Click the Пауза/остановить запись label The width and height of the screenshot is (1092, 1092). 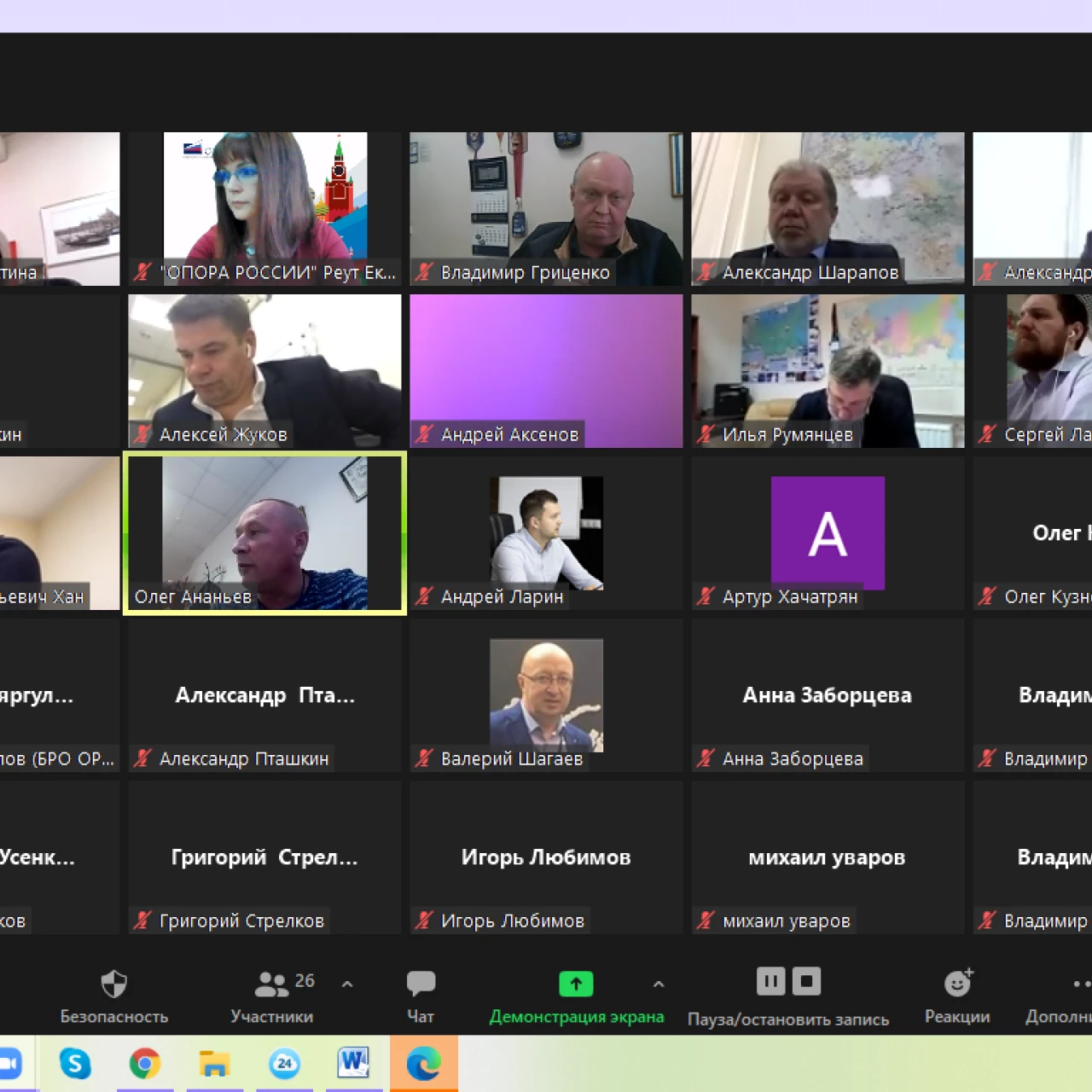pyautogui.click(x=788, y=1019)
